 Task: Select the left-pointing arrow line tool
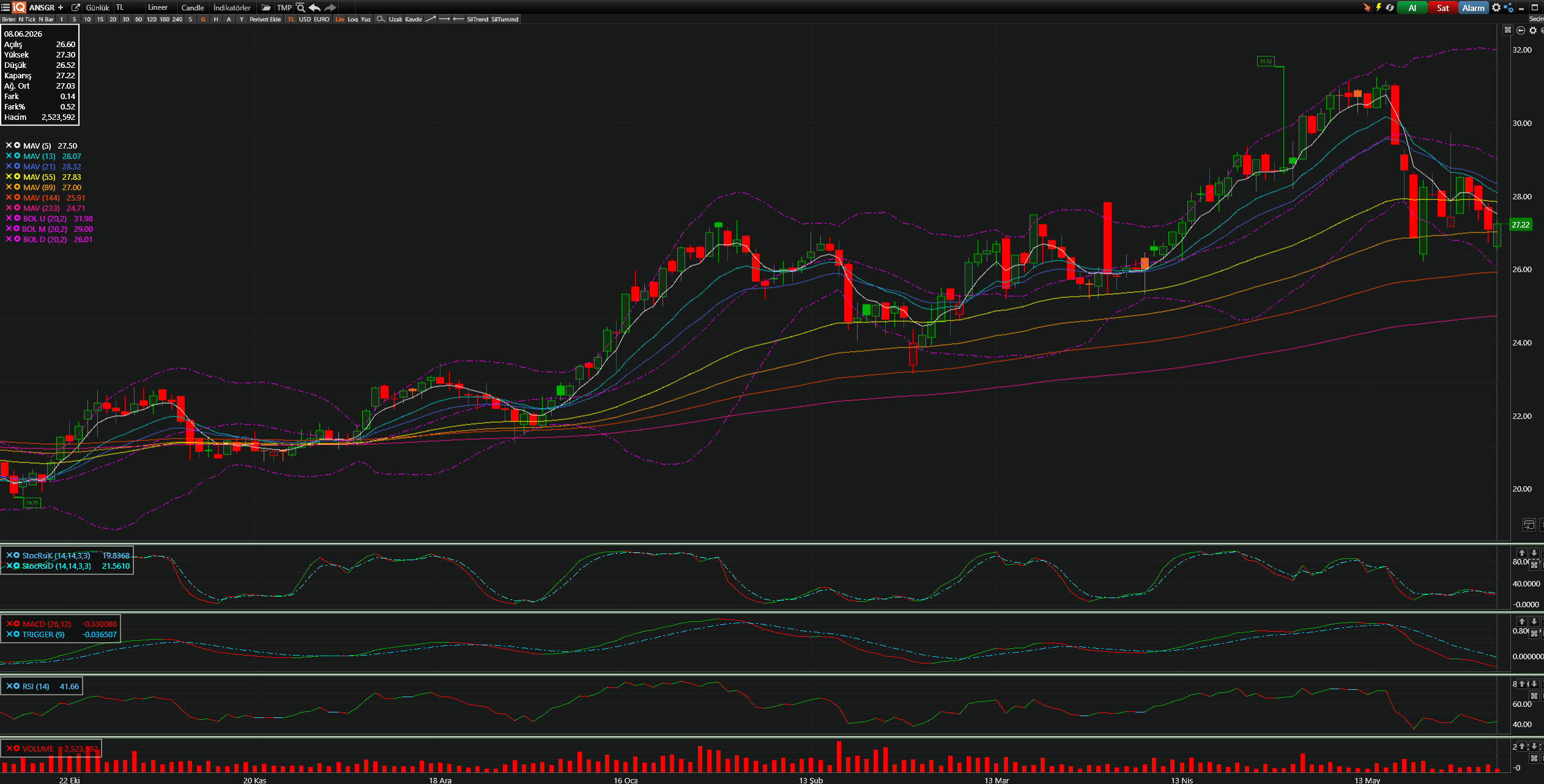(x=458, y=19)
